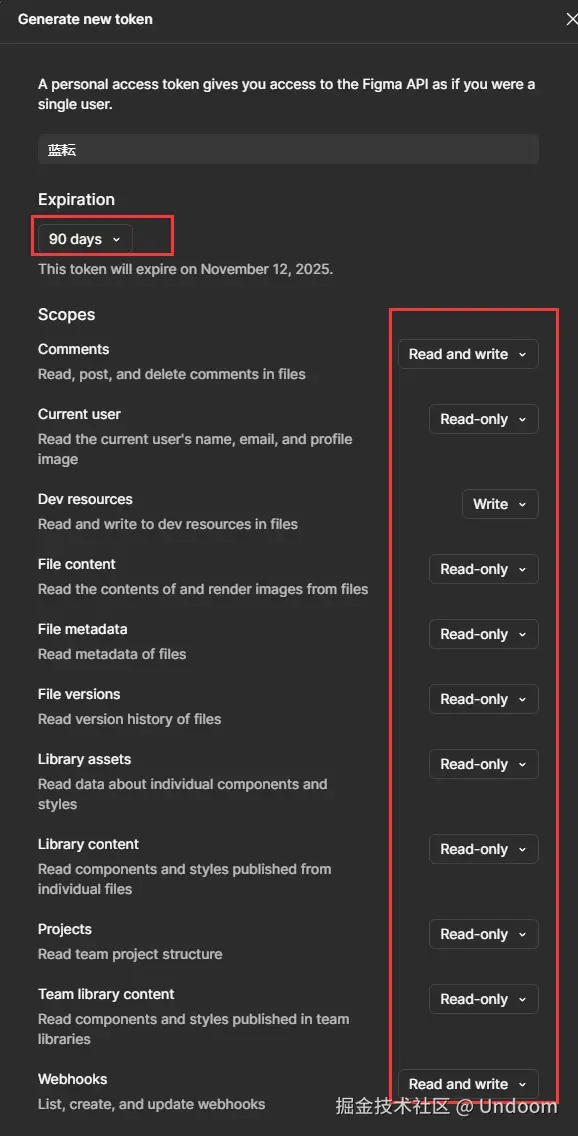Click the chevron on File versions Read-only

[x=522, y=700]
